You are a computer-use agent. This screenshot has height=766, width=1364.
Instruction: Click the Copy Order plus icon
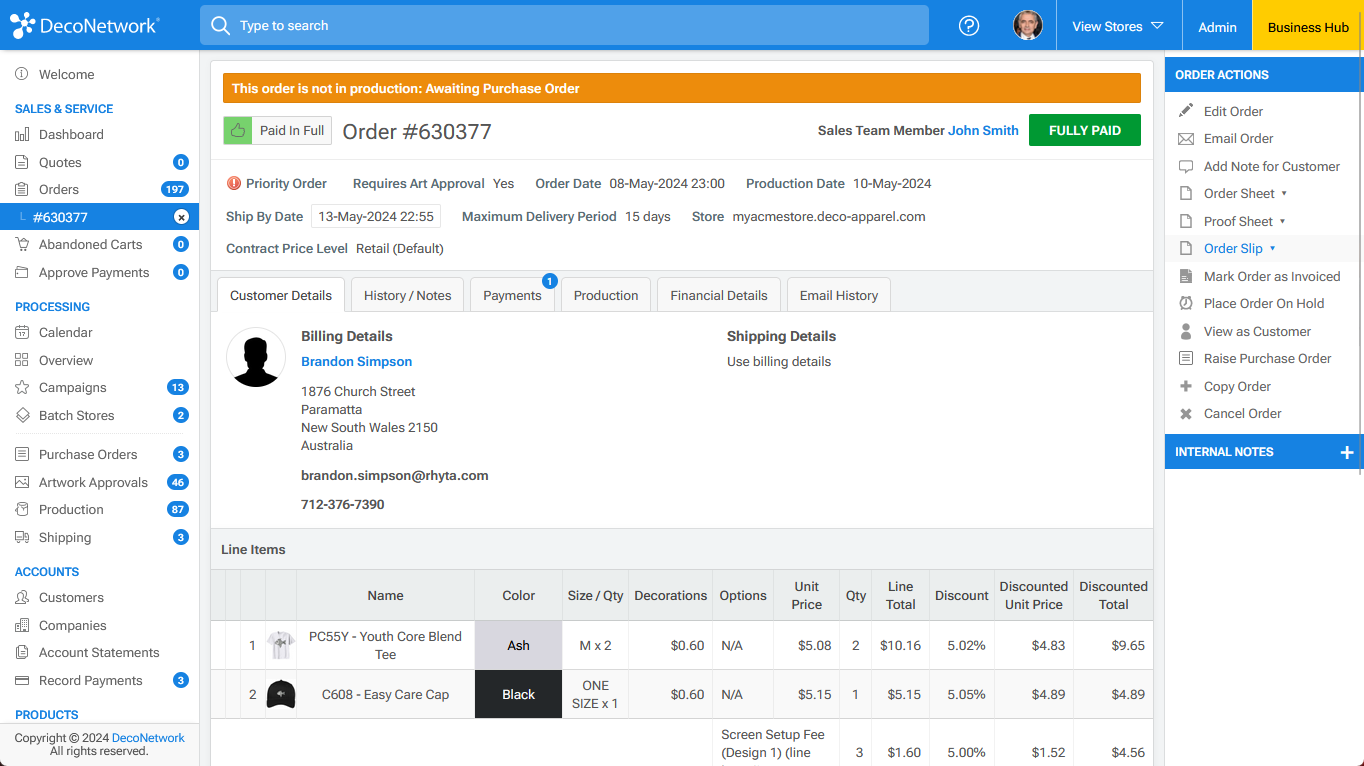click(x=1184, y=386)
